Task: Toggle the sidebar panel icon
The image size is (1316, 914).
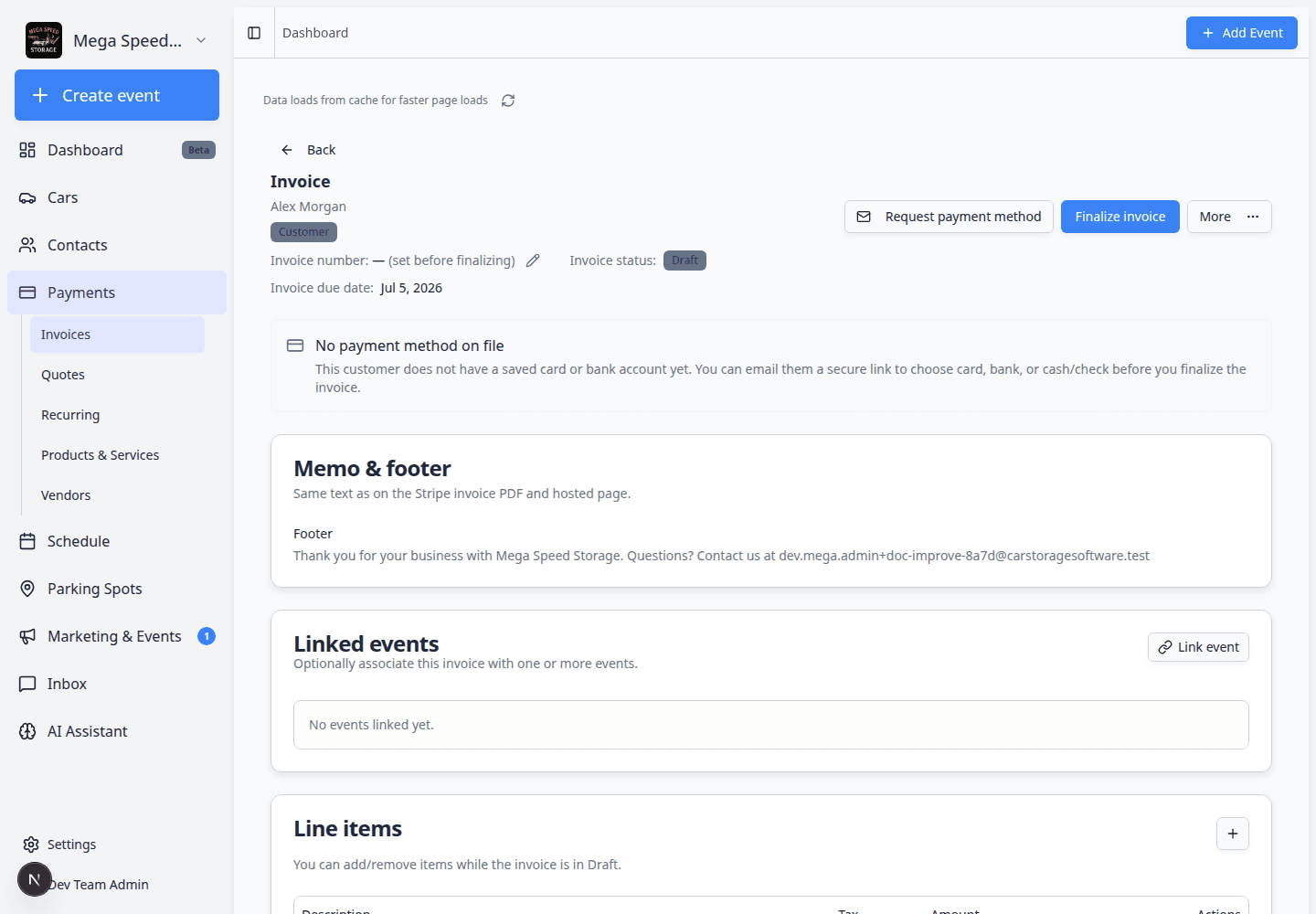Action: (254, 33)
